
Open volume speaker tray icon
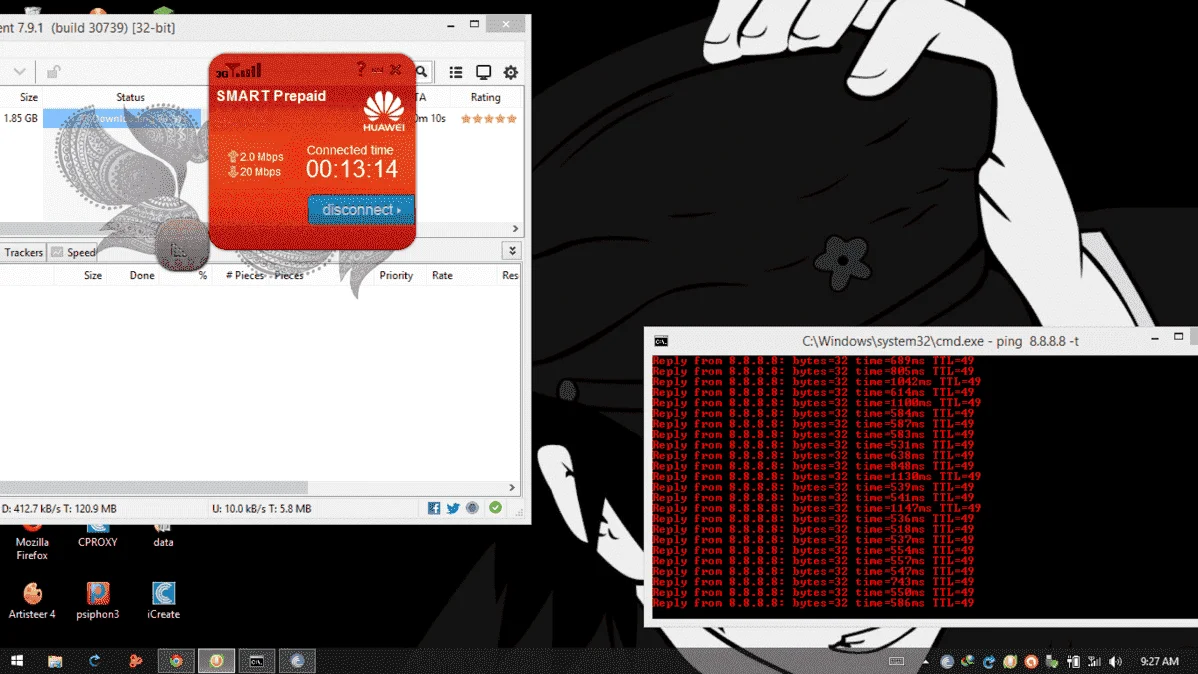point(1115,662)
